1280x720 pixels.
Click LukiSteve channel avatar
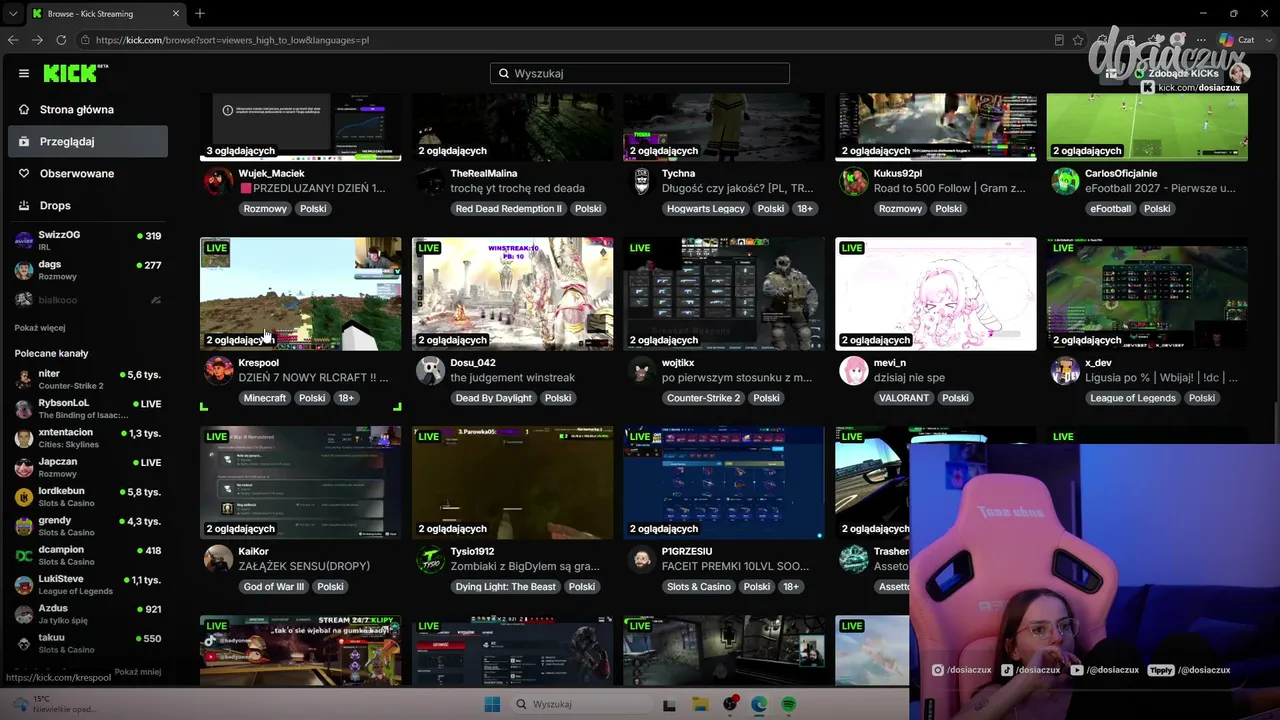(24, 585)
